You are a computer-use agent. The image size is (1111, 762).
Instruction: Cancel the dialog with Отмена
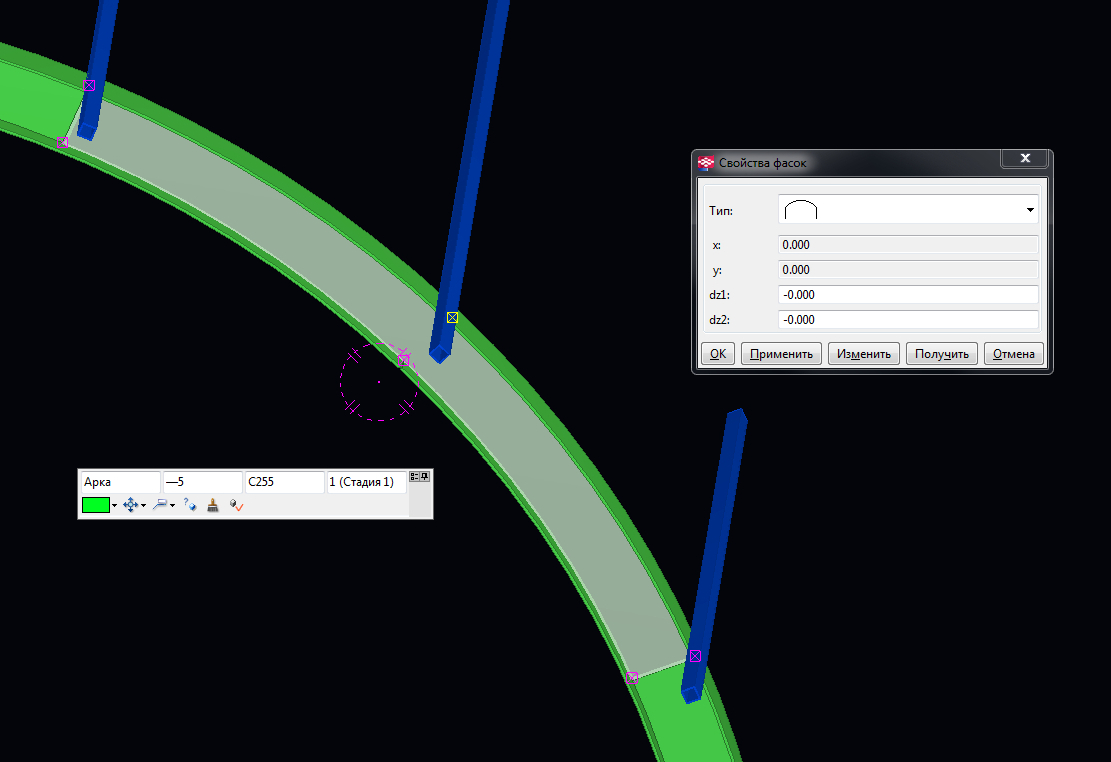[x=1014, y=354]
